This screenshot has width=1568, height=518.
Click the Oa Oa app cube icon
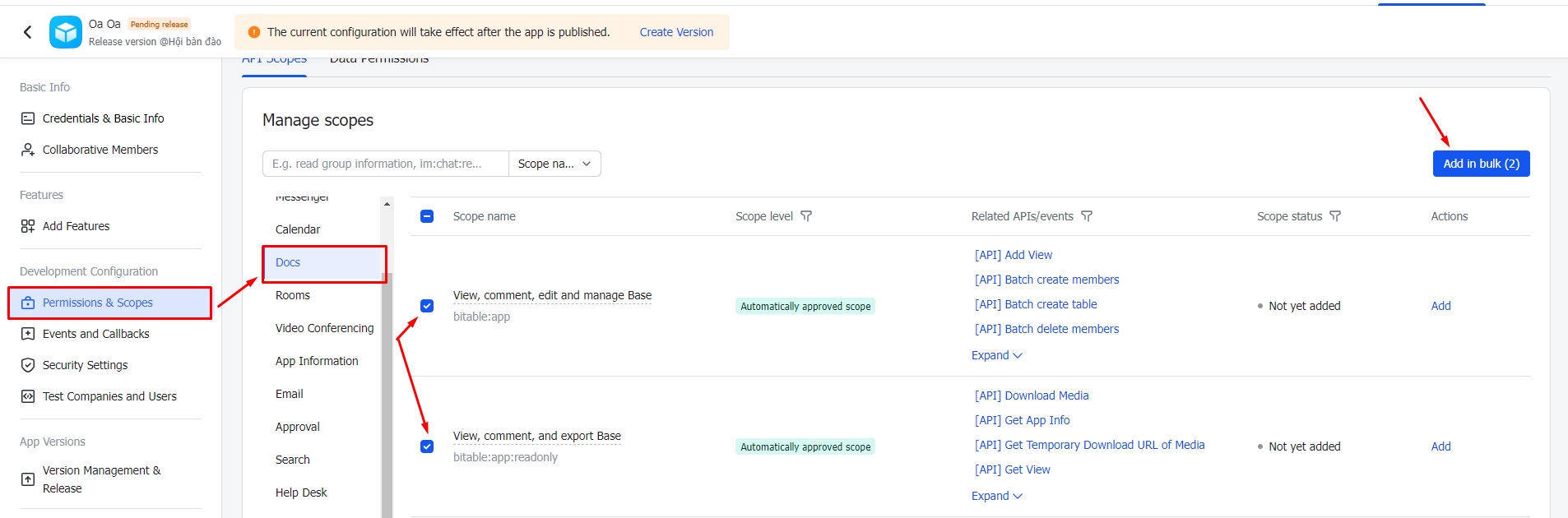click(66, 32)
